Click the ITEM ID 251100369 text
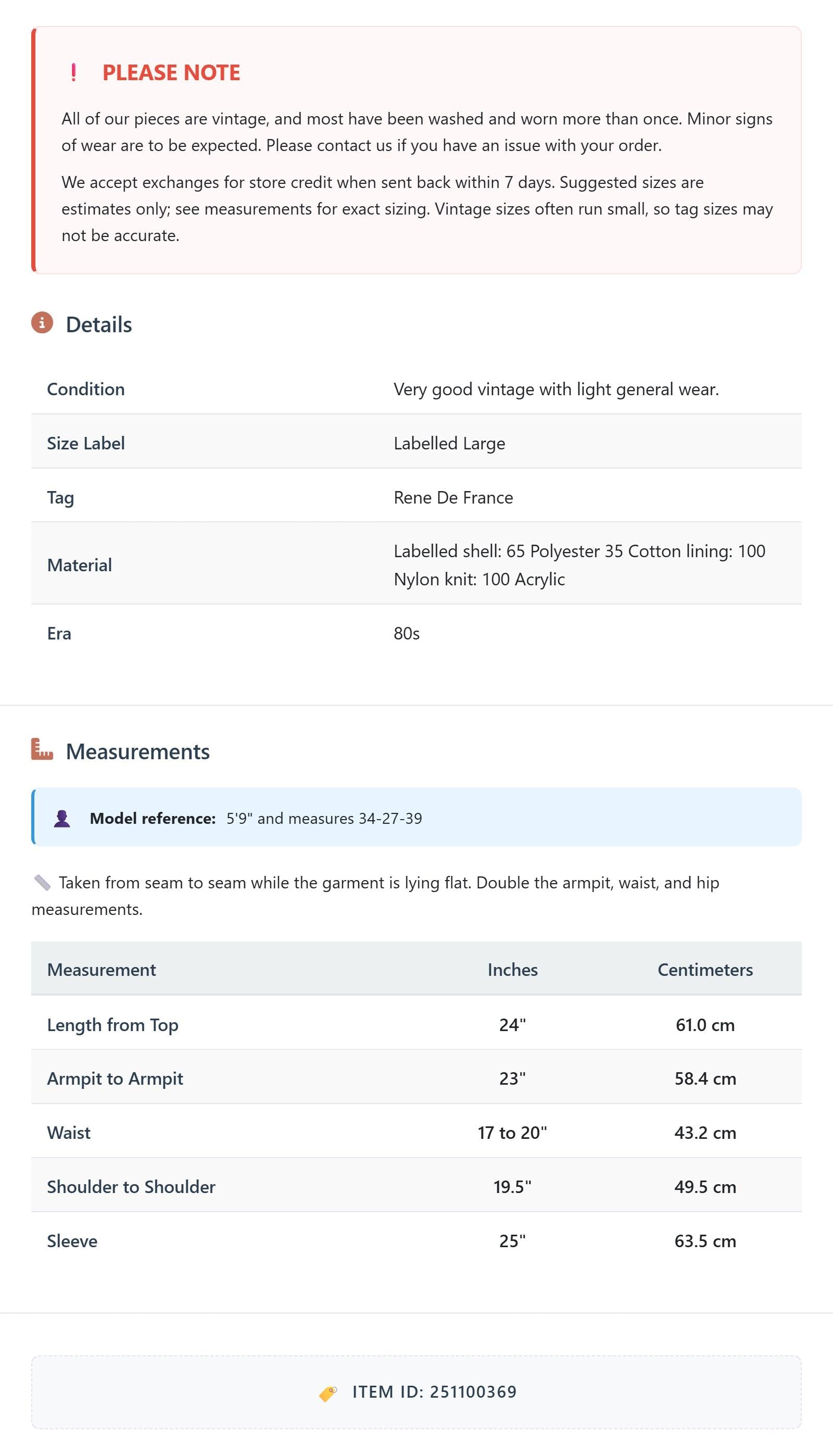Screen dimensions: 833x1456 [434, 1392]
